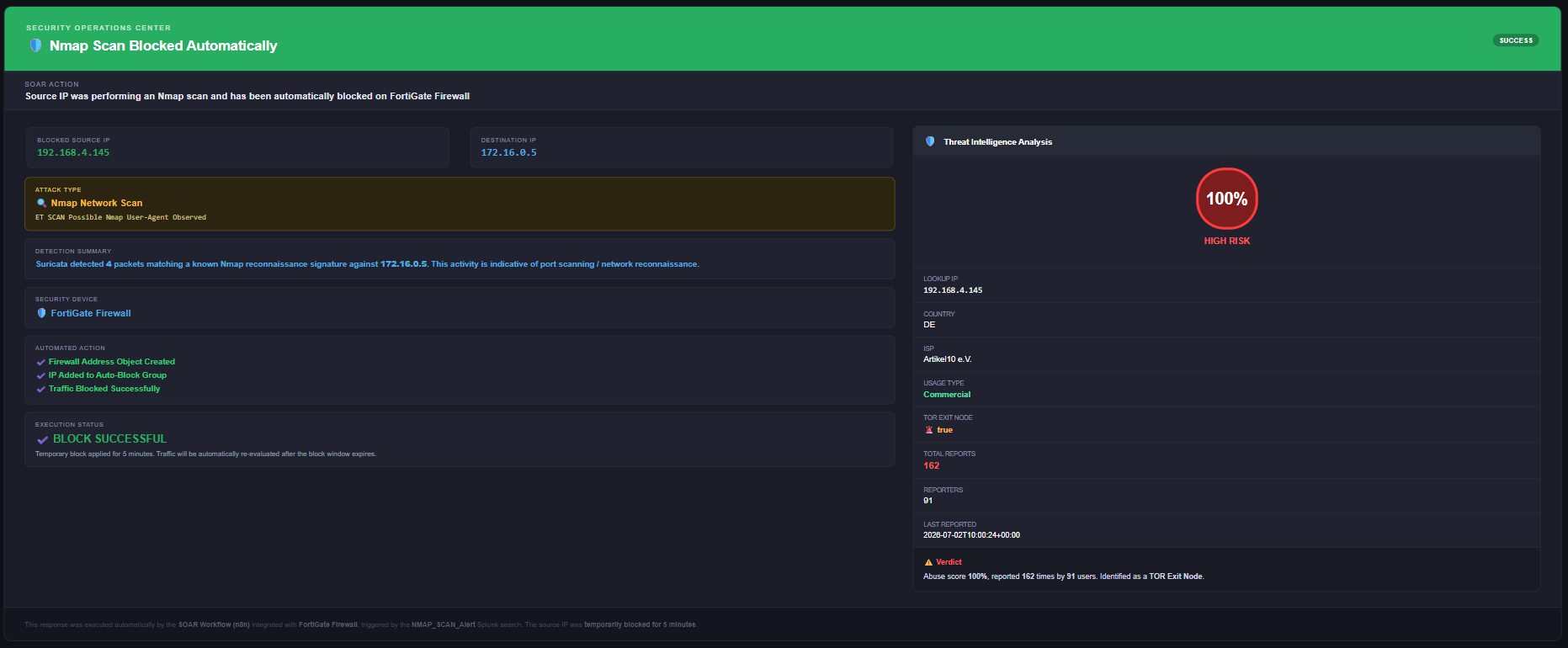Click the warning triangle beside Verdict
This screenshot has width=1568, height=648.
click(928, 562)
